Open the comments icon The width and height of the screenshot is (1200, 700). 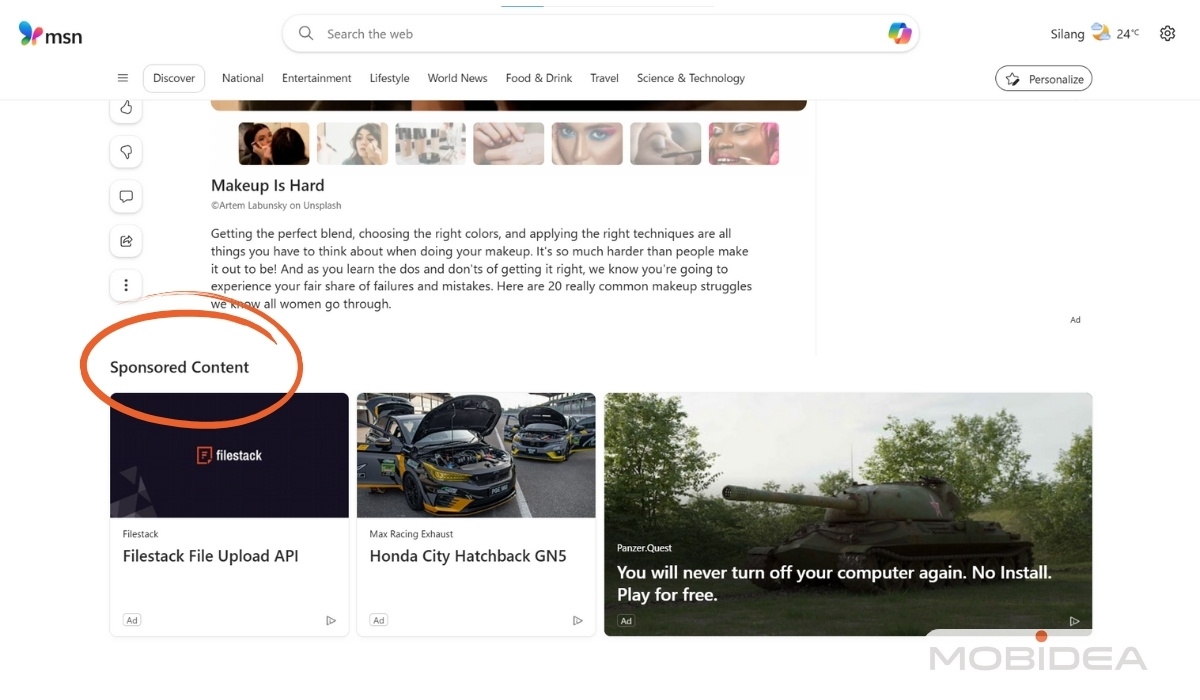point(126,197)
